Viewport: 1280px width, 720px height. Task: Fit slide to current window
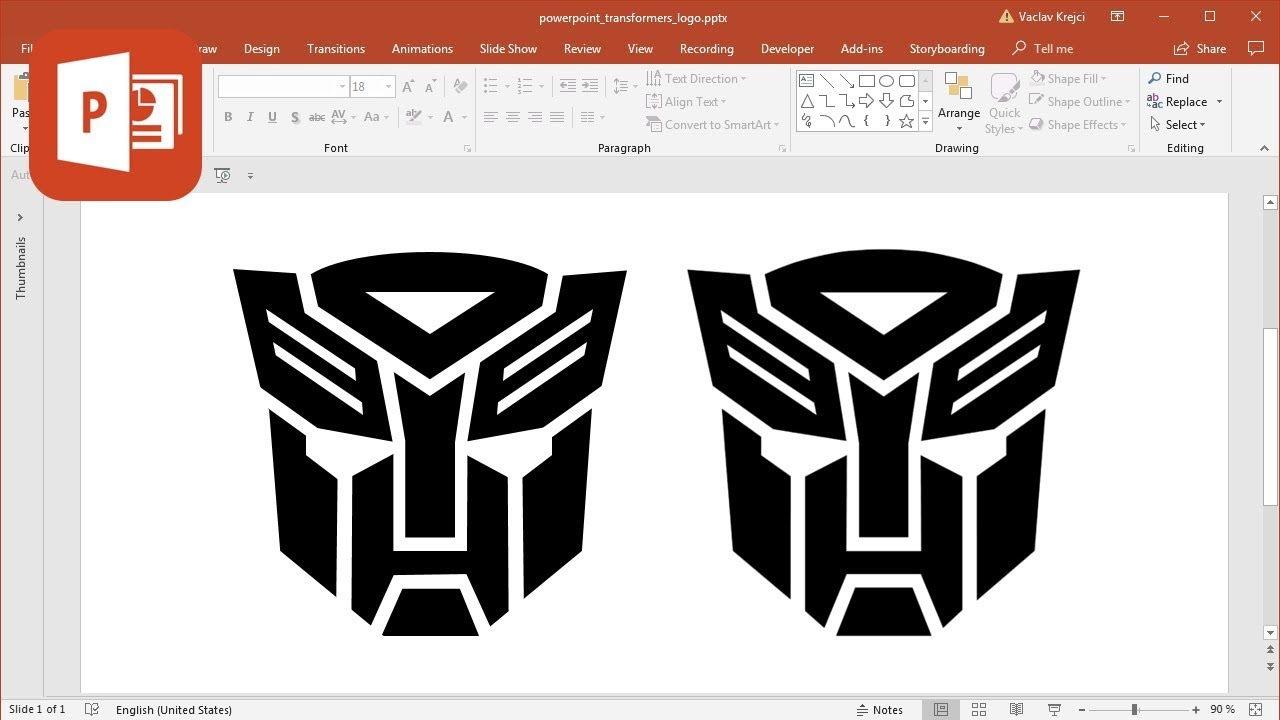point(1253,709)
